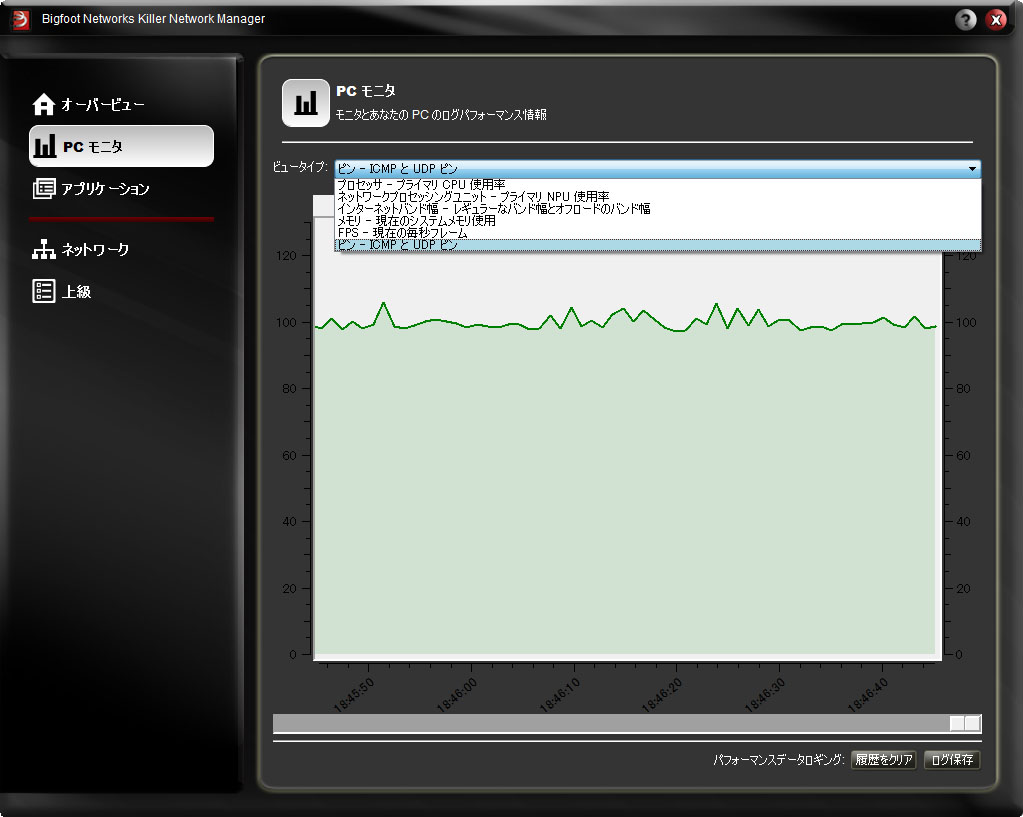Choose FPS - 現在の毎秒フレーム option

point(658,233)
